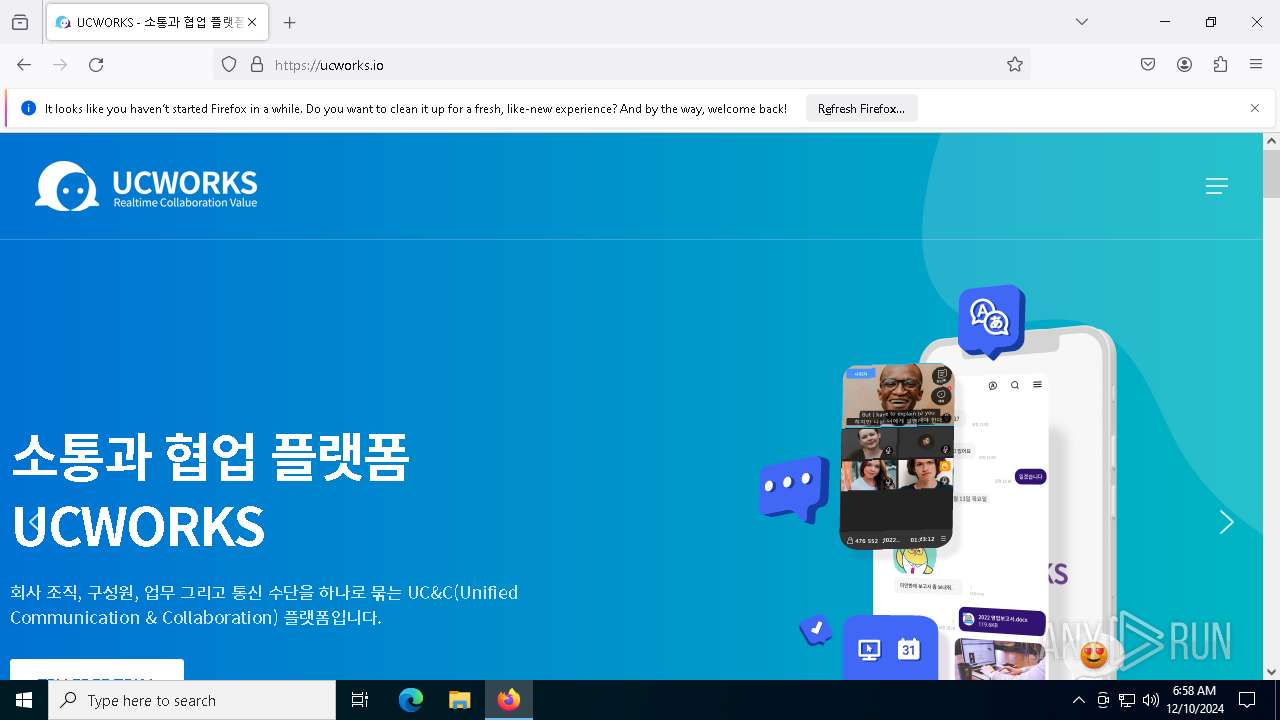1280x720 pixels.
Task: Open clock showing 6:58 AM
Action: pyautogui.click(x=1194, y=700)
